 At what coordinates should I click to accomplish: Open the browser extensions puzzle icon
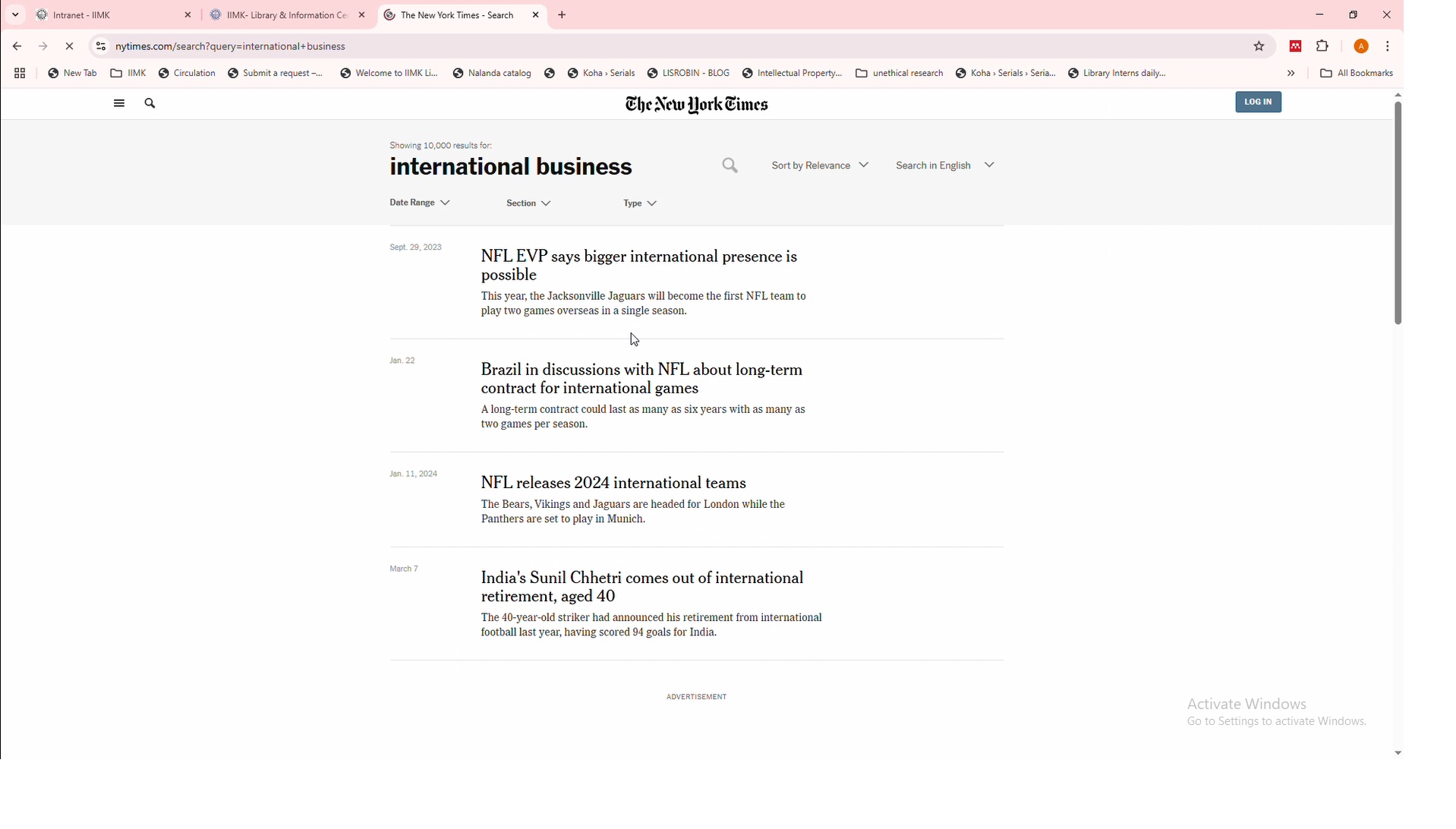[x=1322, y=46]
